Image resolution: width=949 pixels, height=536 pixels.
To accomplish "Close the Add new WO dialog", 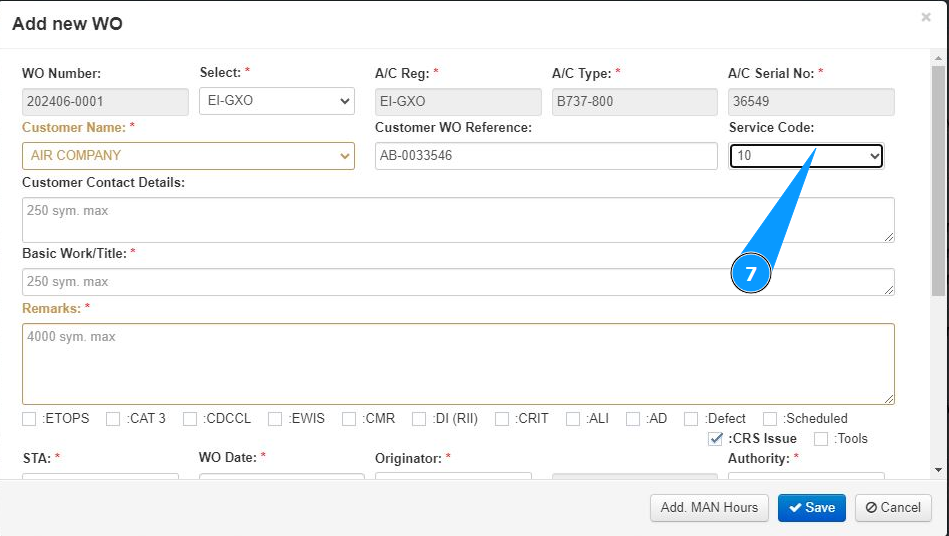I will tap(926, 18).
